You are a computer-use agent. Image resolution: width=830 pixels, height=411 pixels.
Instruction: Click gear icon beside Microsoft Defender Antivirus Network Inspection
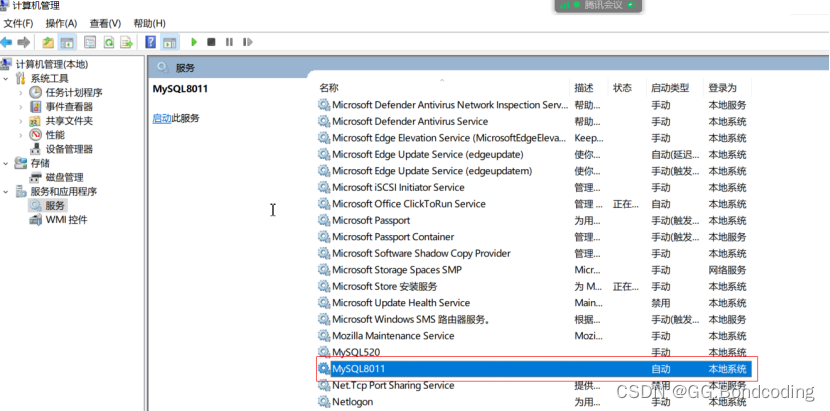coord(323,105)
